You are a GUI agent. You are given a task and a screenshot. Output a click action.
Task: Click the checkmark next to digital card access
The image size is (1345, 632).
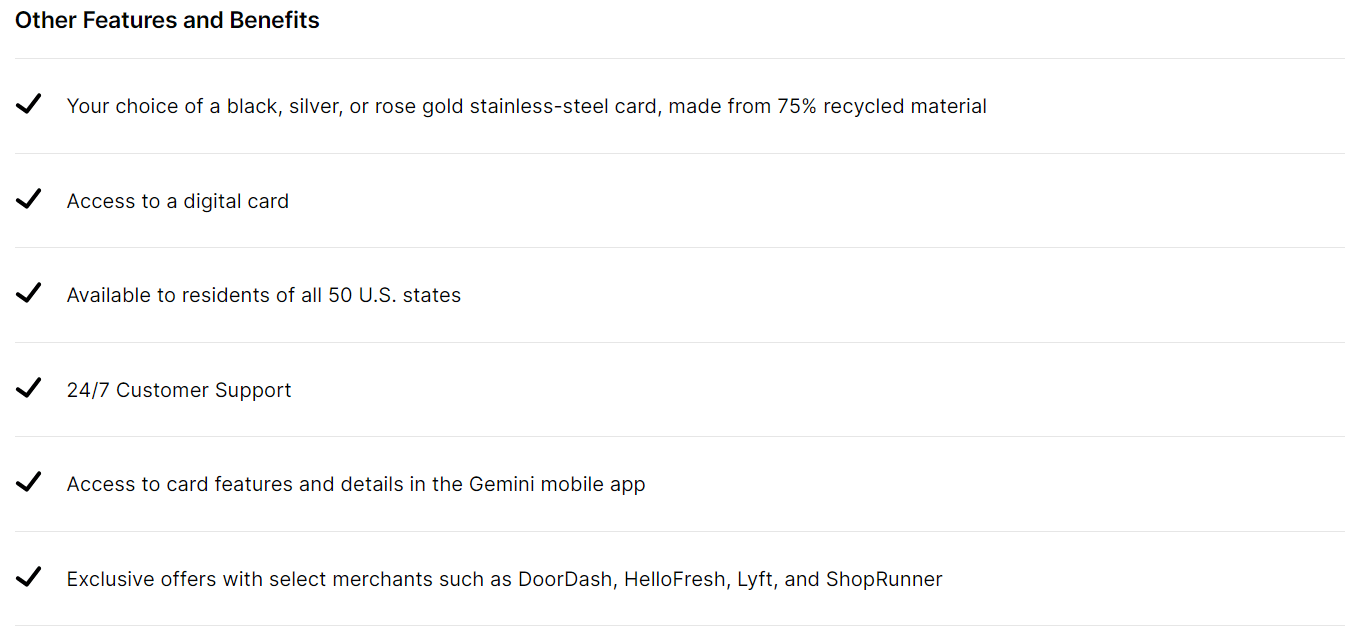coord(29,199)
